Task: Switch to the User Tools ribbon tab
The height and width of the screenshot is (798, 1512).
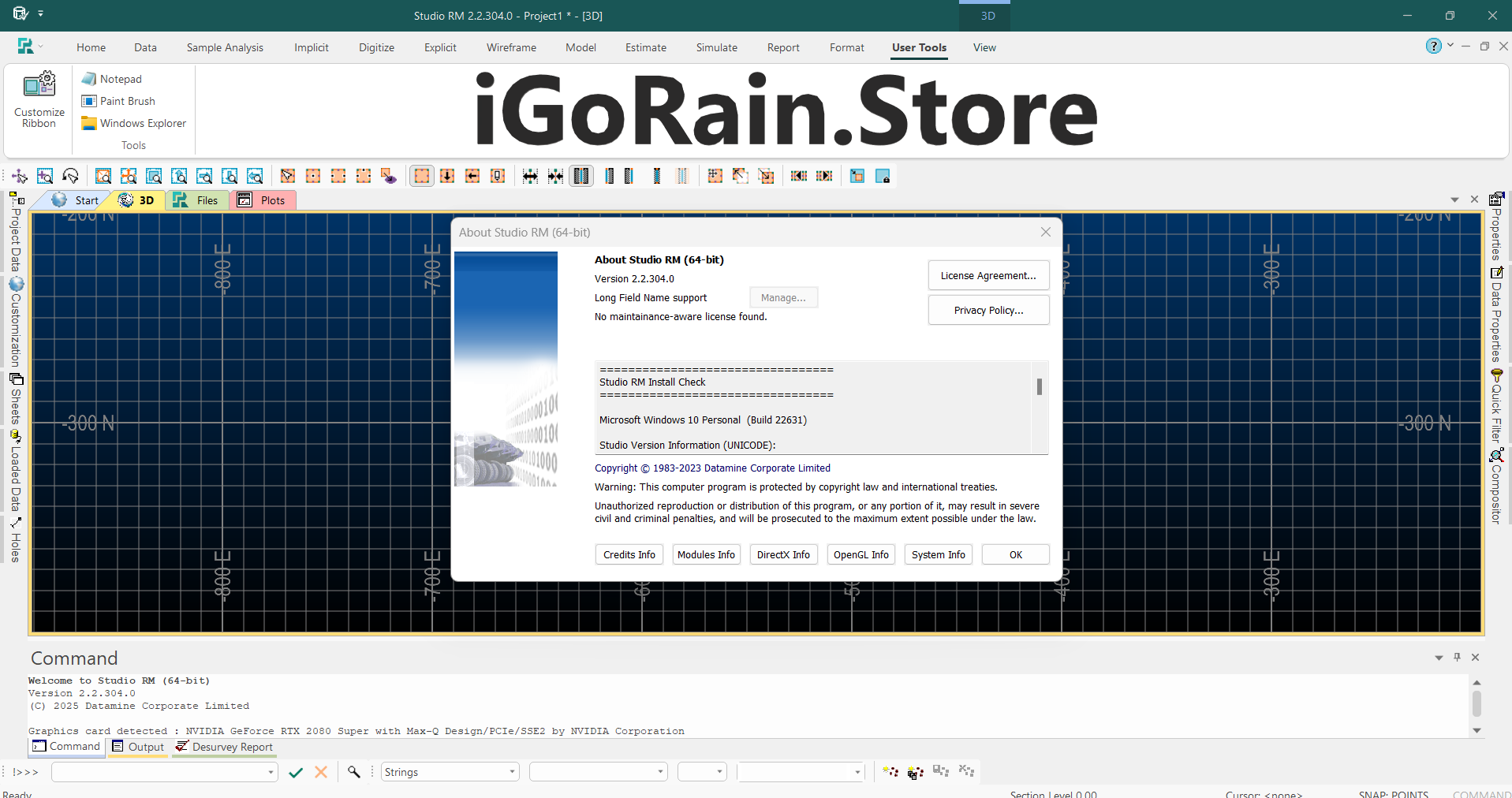Action: (x=918, y=47)
